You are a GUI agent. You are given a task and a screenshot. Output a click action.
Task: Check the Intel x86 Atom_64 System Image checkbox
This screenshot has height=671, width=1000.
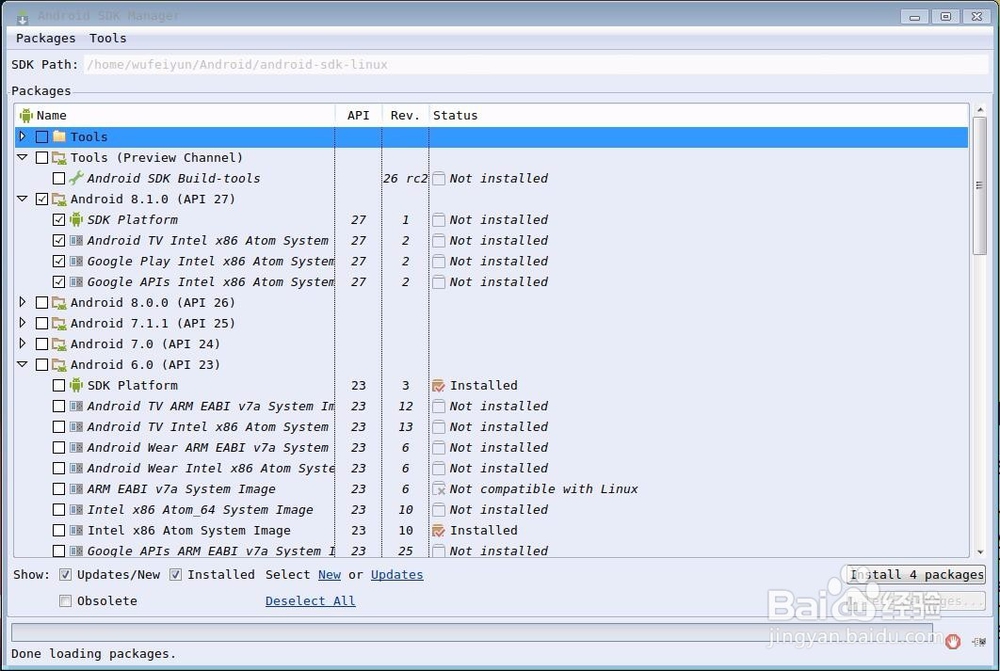coord(59,510)
